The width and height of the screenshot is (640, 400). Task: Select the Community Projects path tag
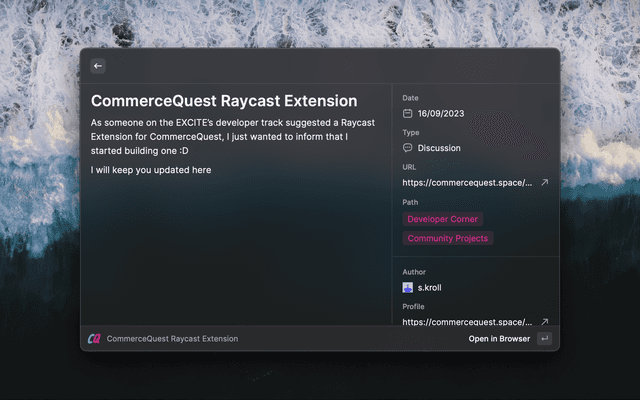point(447,239)
